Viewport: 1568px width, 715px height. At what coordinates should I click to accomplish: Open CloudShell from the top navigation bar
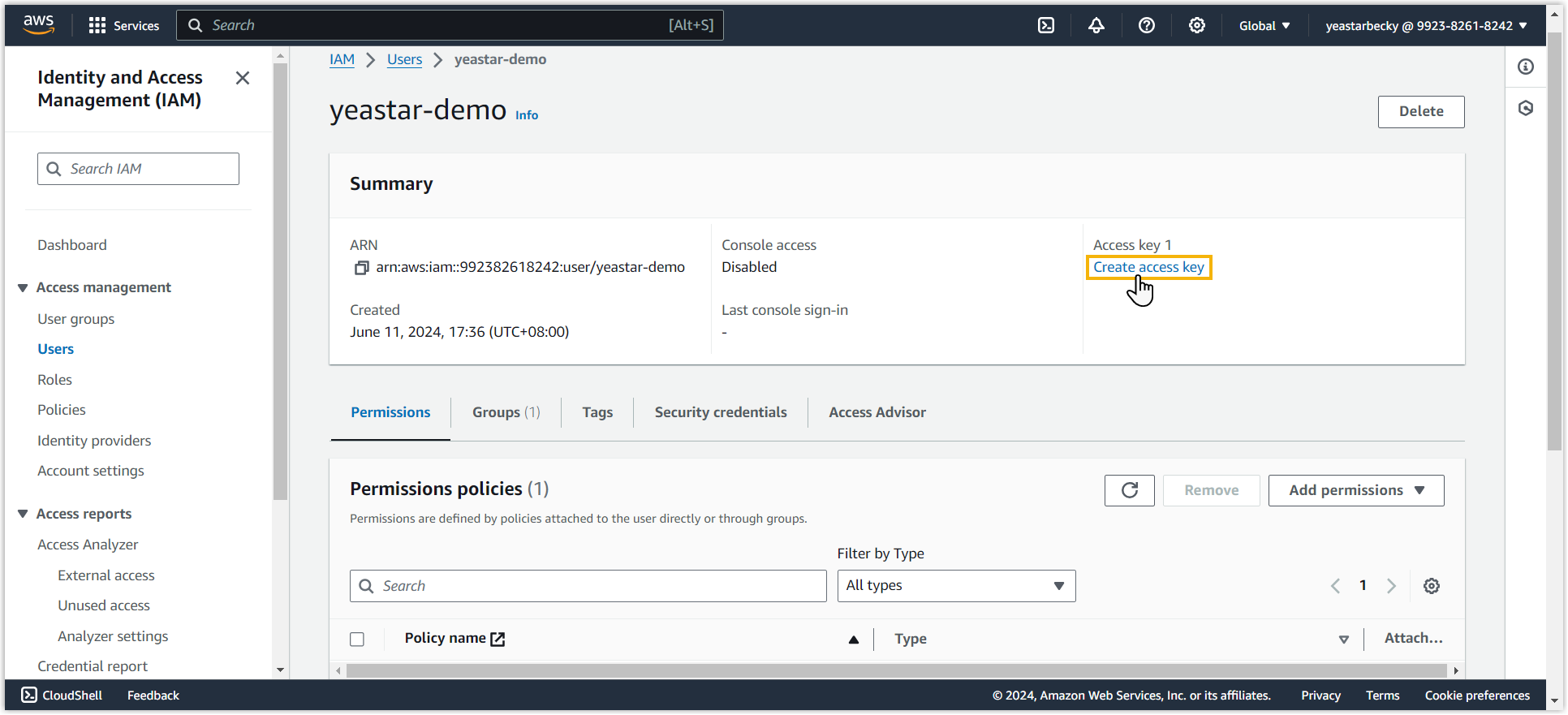(x=1046, y=25)
